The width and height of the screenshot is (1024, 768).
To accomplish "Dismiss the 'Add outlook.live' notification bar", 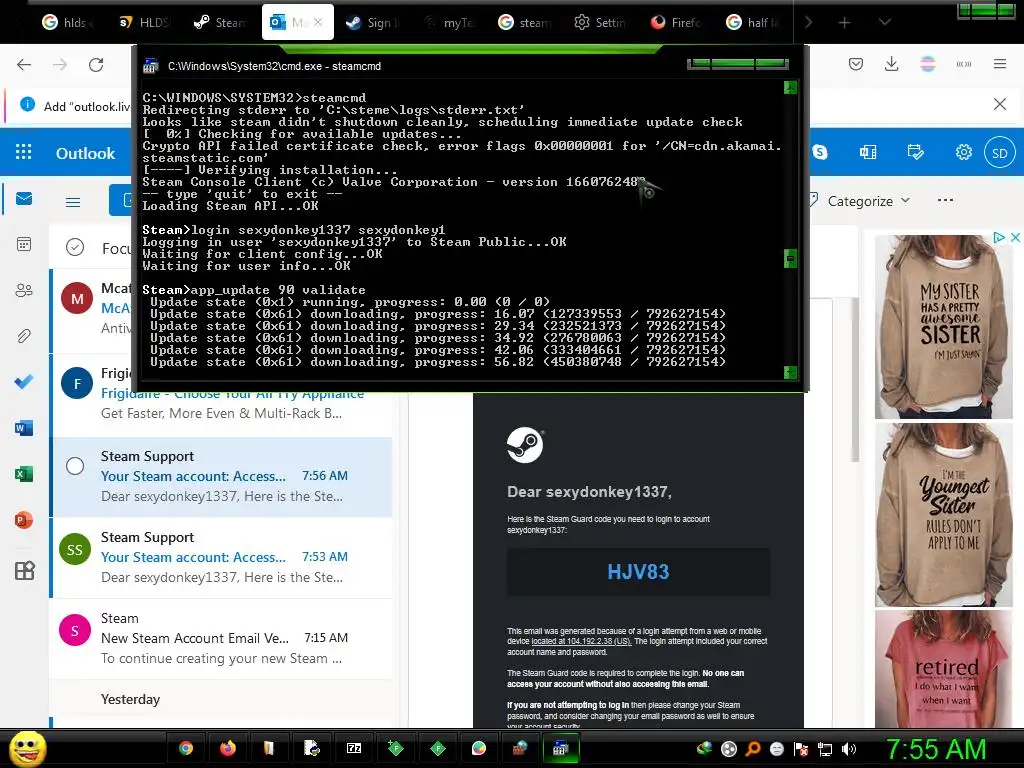I will click(999, 104).
